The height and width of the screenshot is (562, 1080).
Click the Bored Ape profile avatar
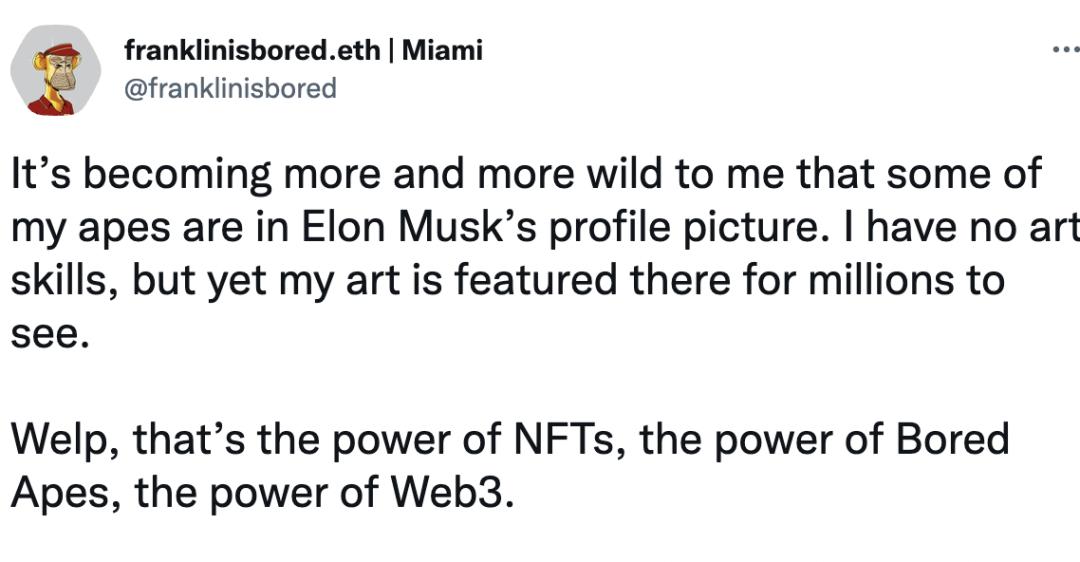click(56, 72)
